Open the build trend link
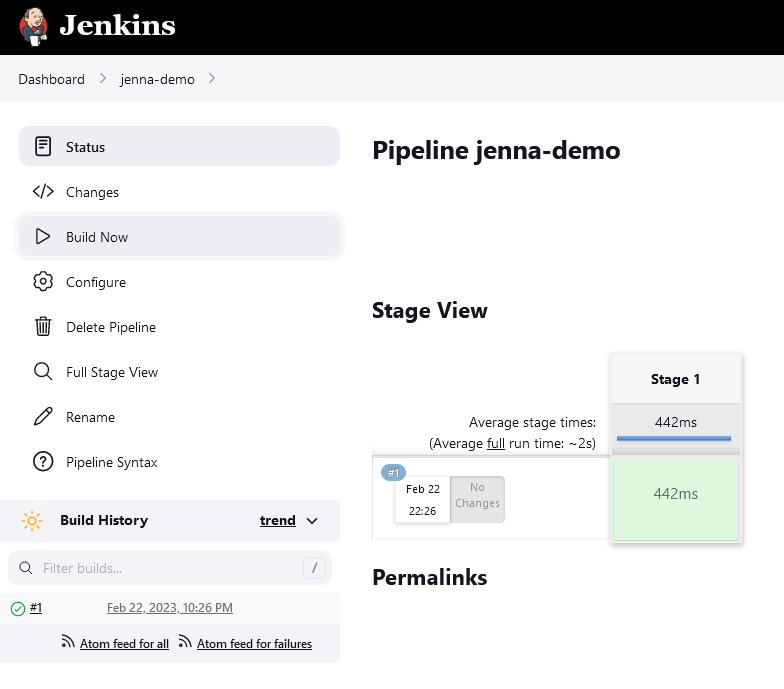The height and width of the screenshot is (689, 784). tap(278, 520)
